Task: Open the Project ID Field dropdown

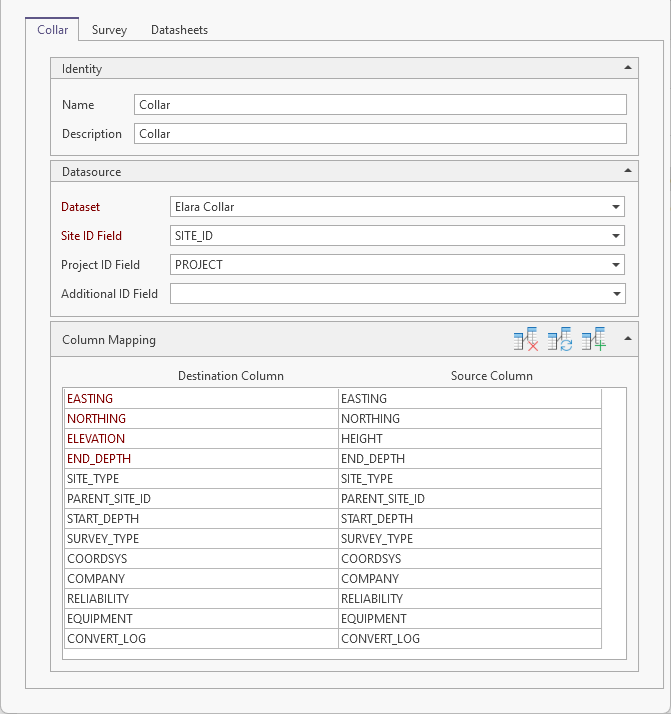Action: (614, 265)
